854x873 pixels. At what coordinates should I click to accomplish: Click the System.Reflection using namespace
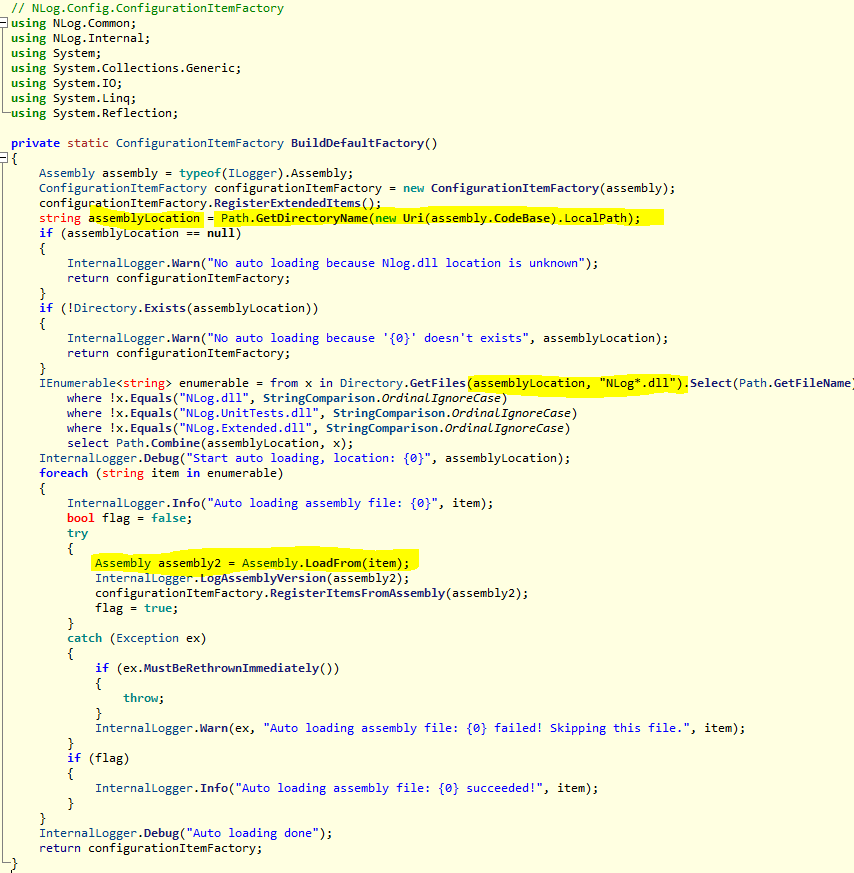pyautogui.click(x=113, y=113)
